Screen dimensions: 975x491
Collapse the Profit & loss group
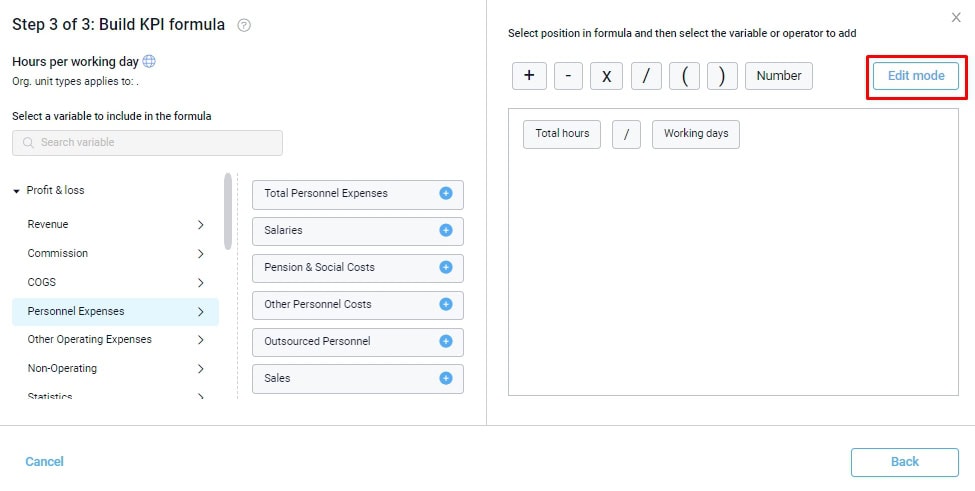pyautogui.click(x=17, y=191)
